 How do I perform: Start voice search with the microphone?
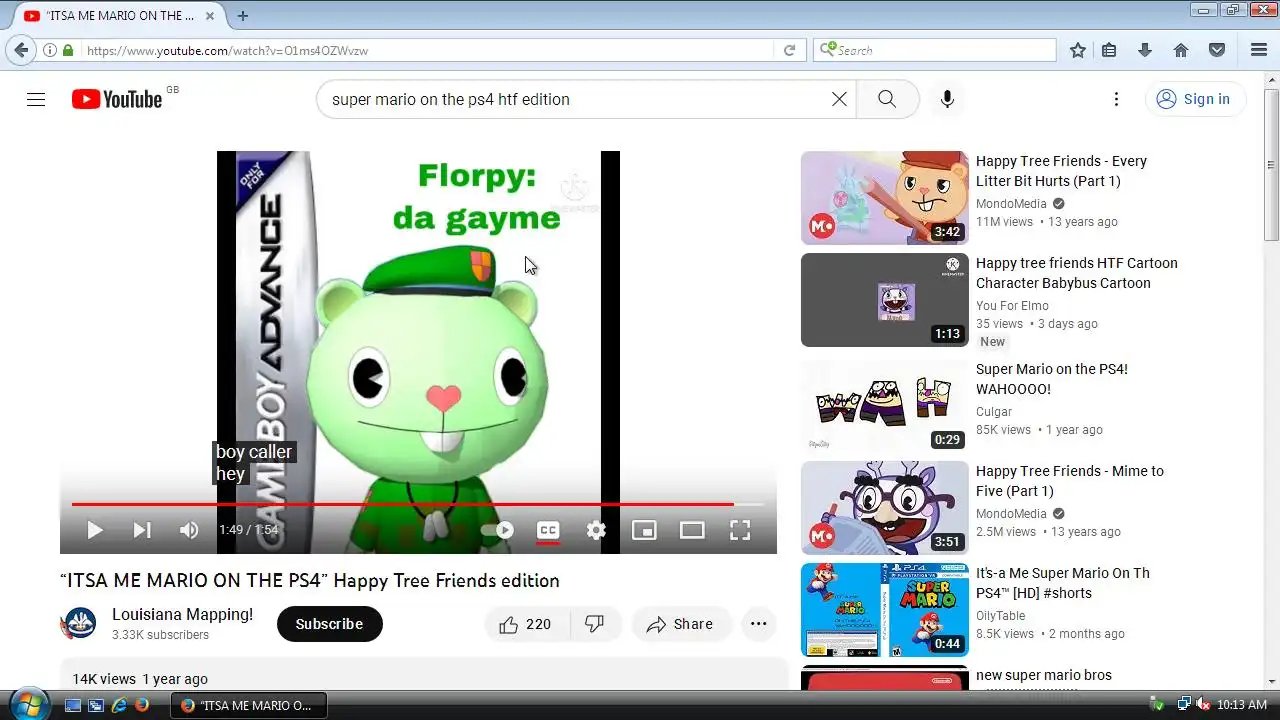947,99
